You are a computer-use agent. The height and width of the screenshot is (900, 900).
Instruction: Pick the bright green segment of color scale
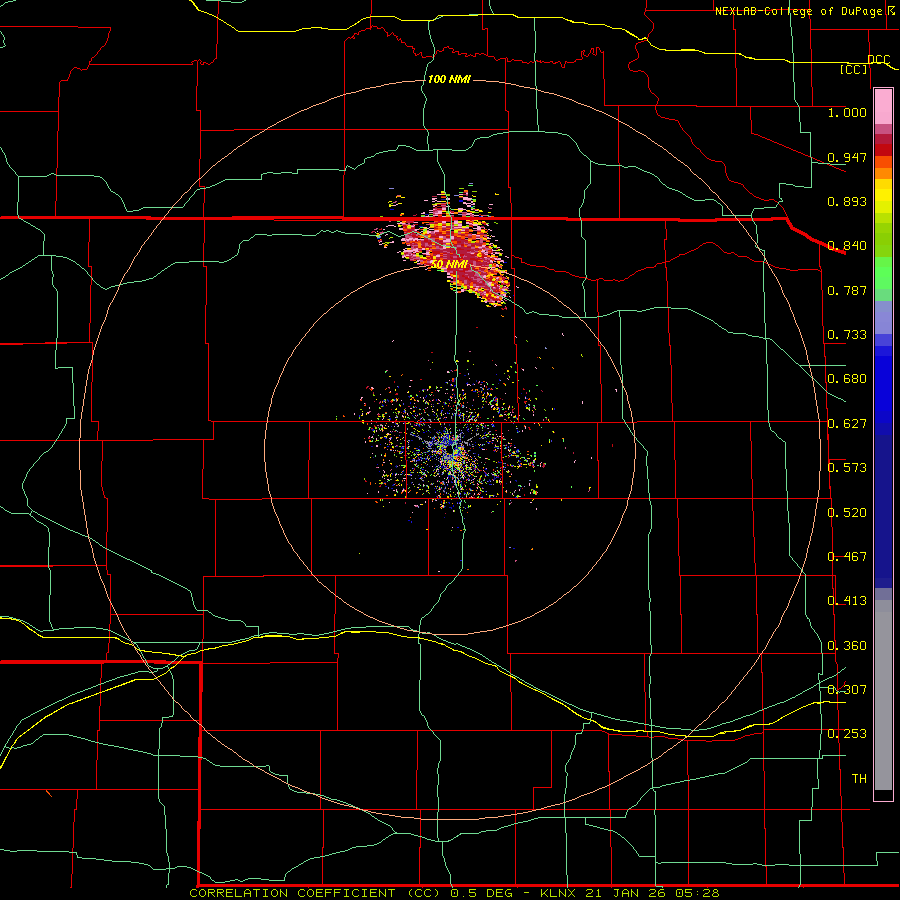883,273
